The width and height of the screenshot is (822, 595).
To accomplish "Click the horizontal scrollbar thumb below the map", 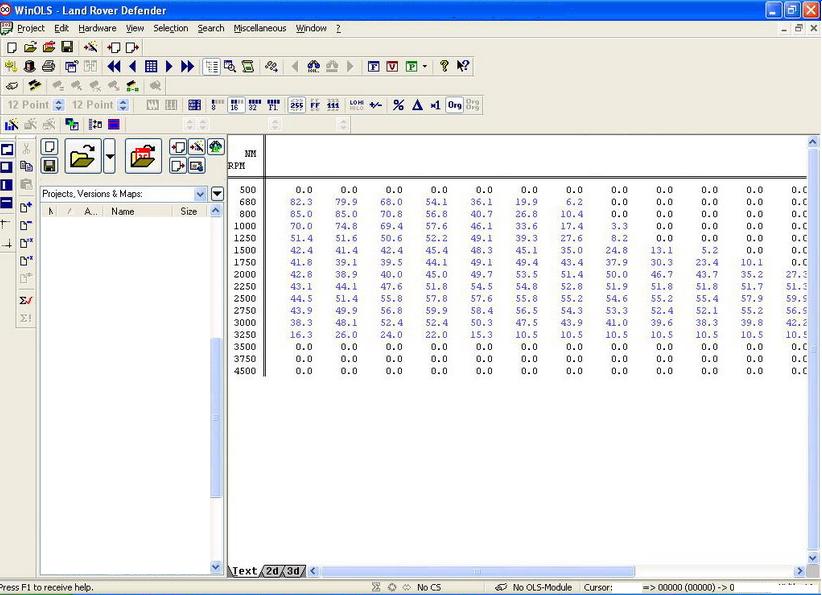I will tap(478, 571).
